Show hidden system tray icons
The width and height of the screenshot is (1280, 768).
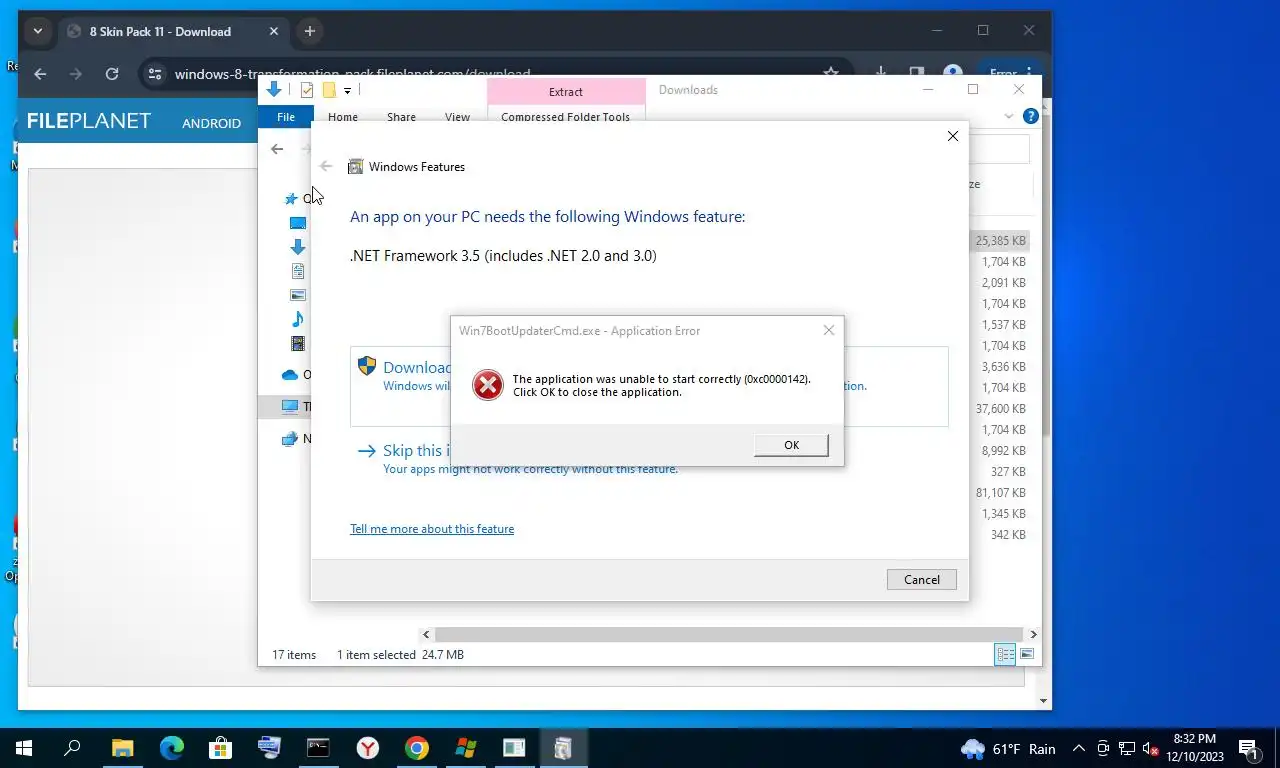pos(1079,748)
